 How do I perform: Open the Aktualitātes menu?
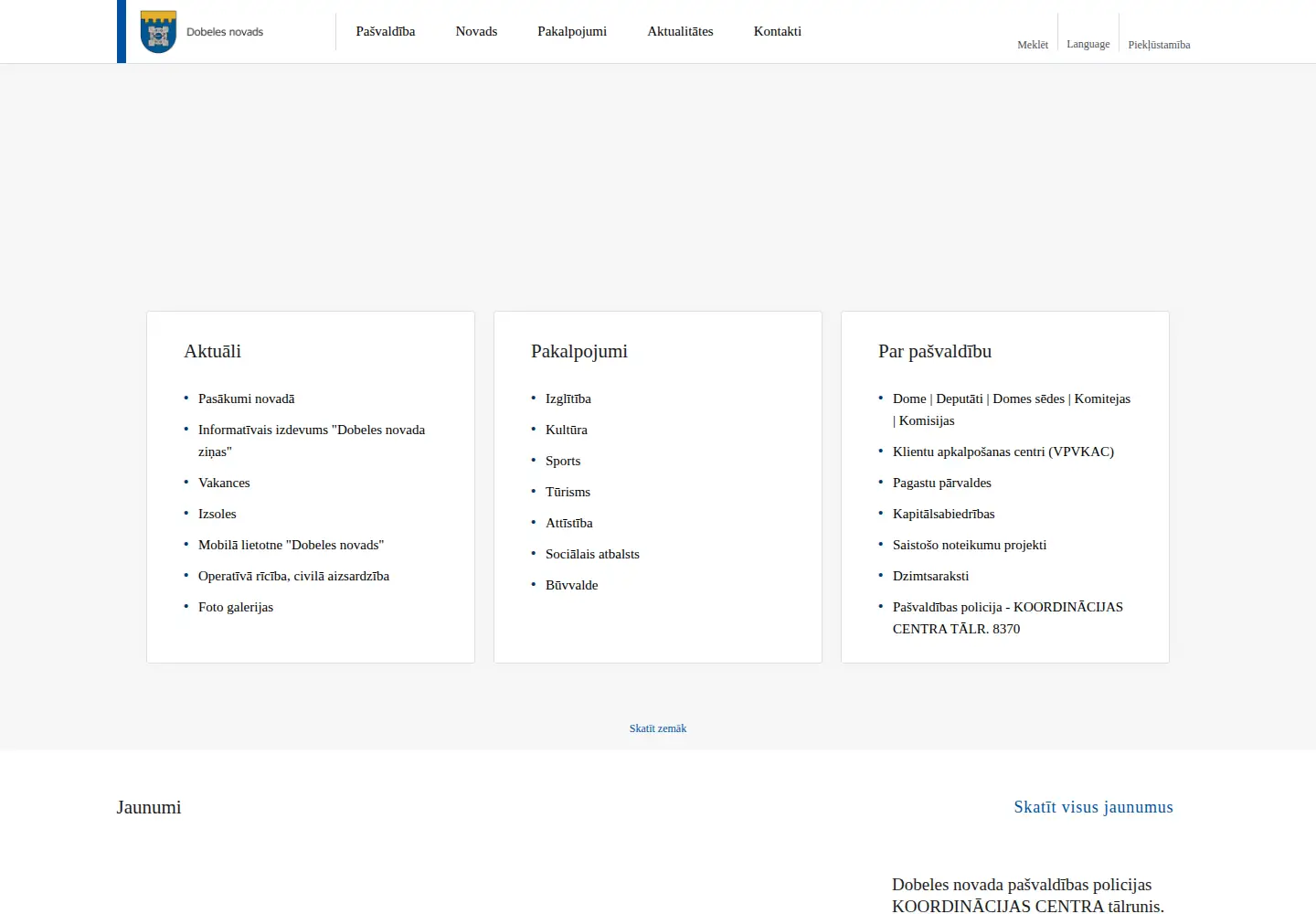click(680, 31)
